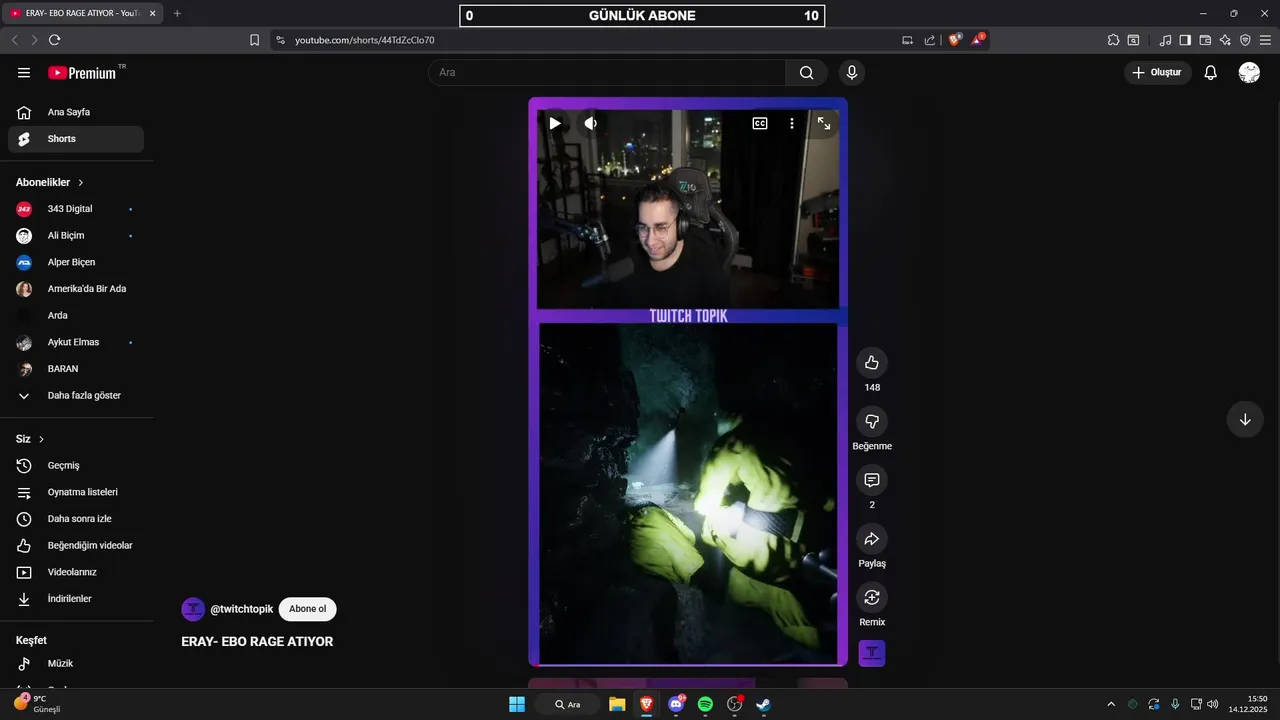Select the ERAY- EBO RAGE ATIYOR tab
Viewport: 1280px width, 720px height.
click(82, 14)
